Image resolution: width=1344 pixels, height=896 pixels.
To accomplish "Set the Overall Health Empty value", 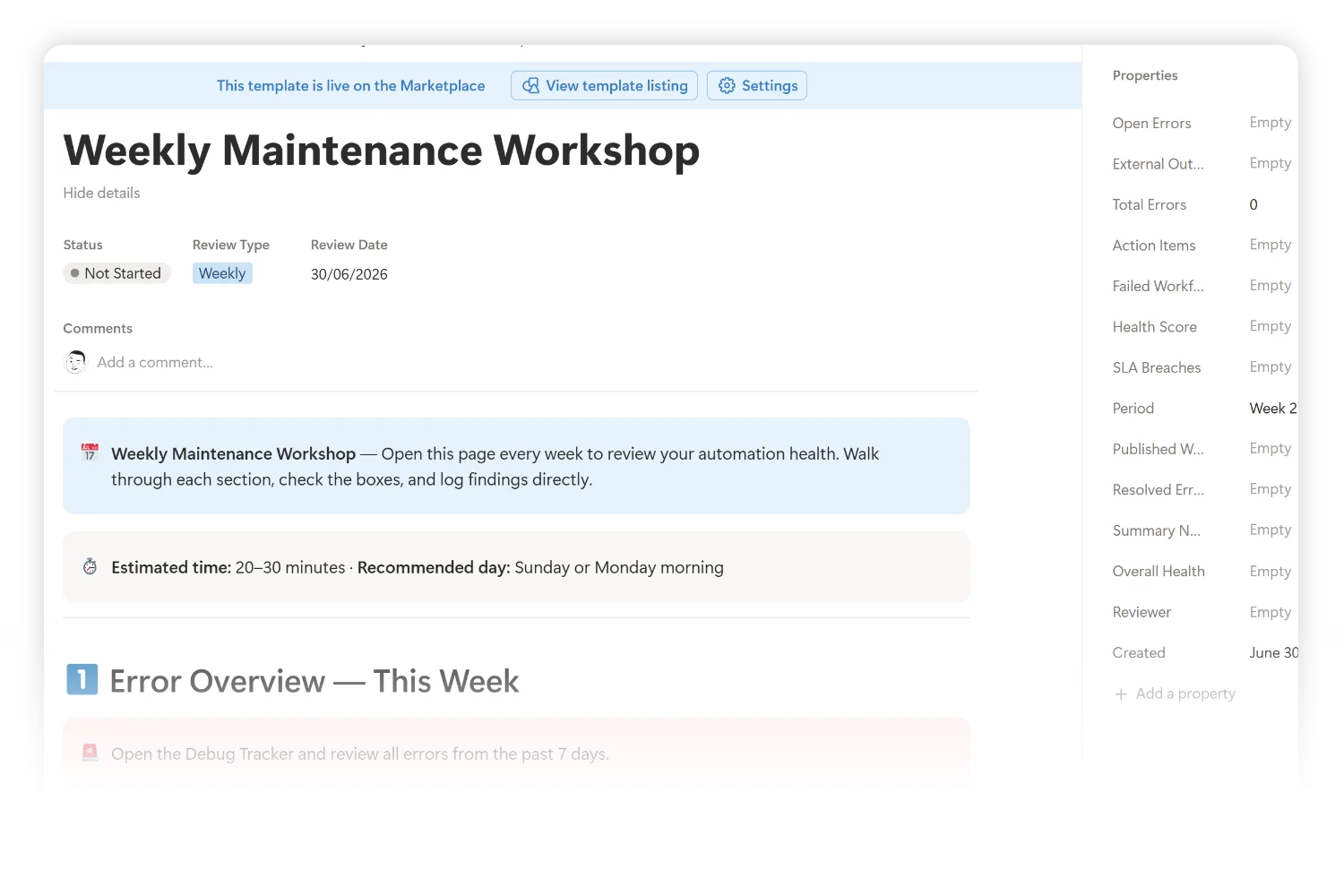I will (x=1271, y=572).
